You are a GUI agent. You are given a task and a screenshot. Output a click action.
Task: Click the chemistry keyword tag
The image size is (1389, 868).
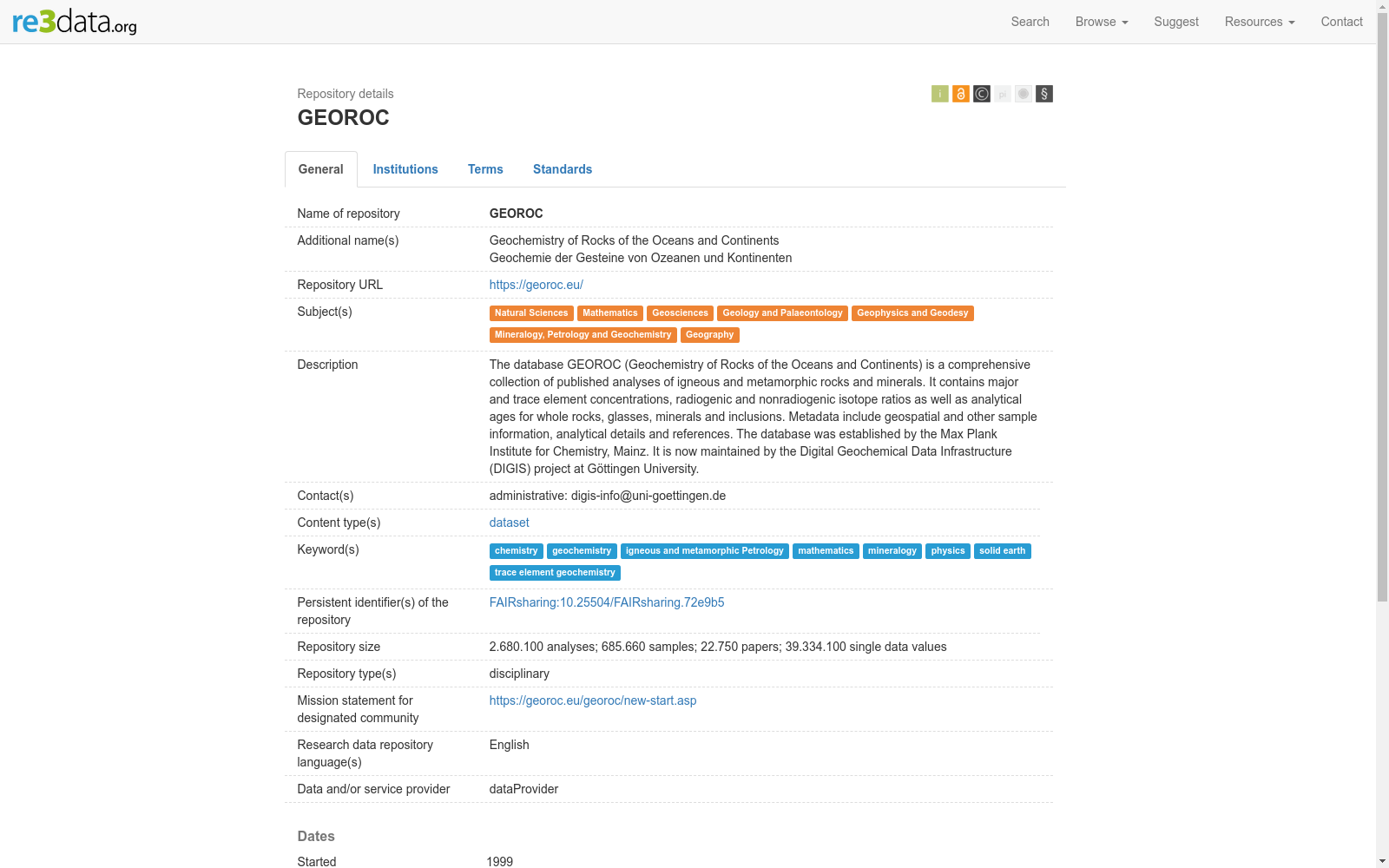517,551
